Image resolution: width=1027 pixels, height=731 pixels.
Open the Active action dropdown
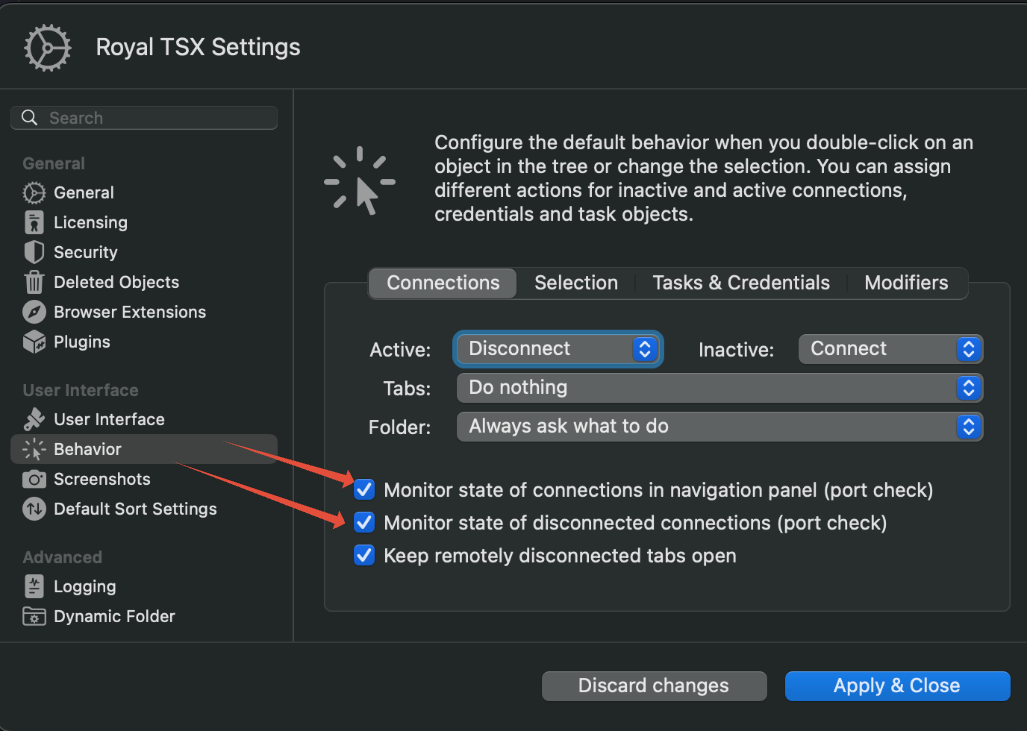pos(558,349)
